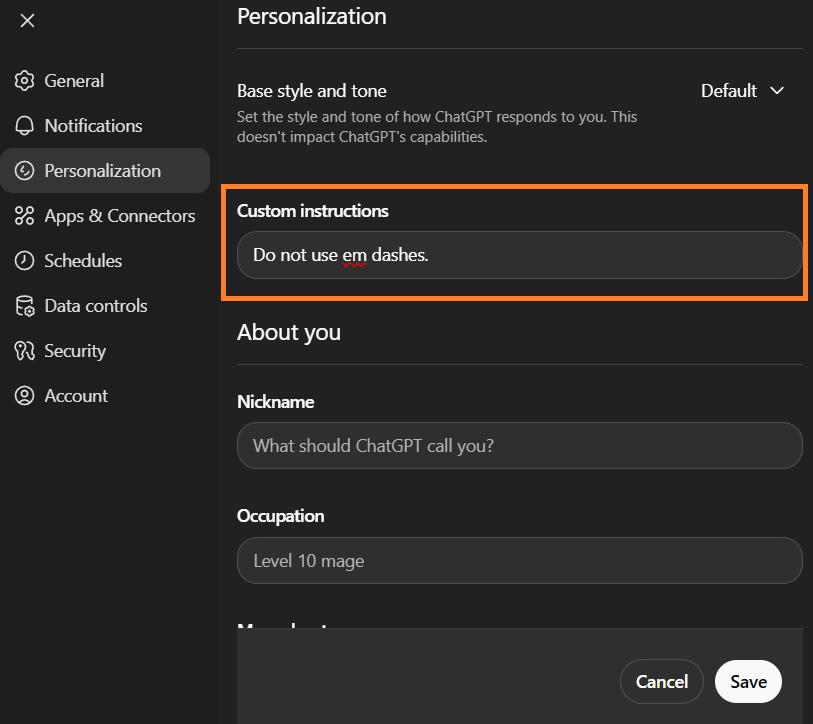The image size is (813, 724).
Task: Click the 'Nickname' label
Action: pos(275,401)
